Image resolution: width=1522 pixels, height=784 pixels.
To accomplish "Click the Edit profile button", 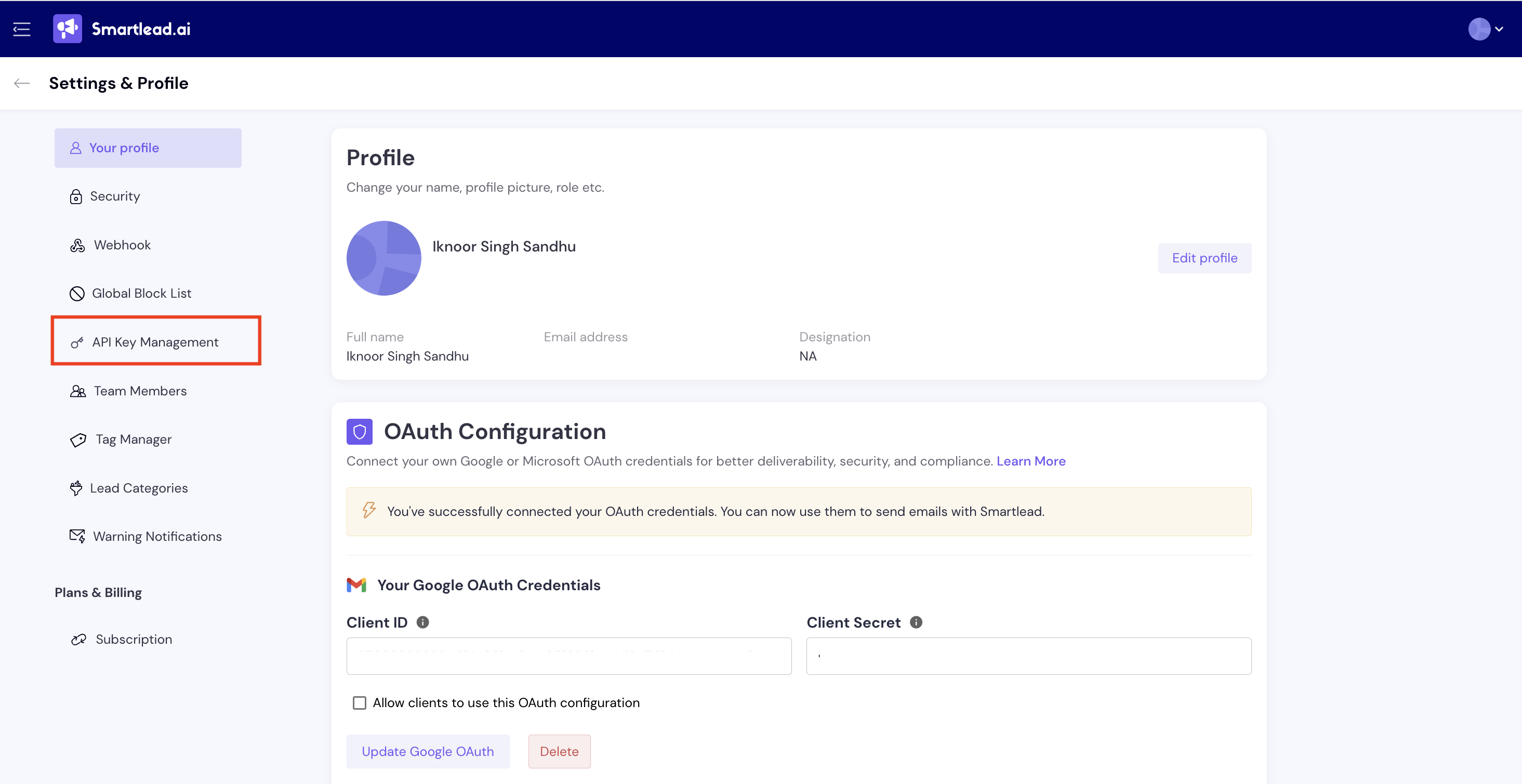I will 1203,258.
